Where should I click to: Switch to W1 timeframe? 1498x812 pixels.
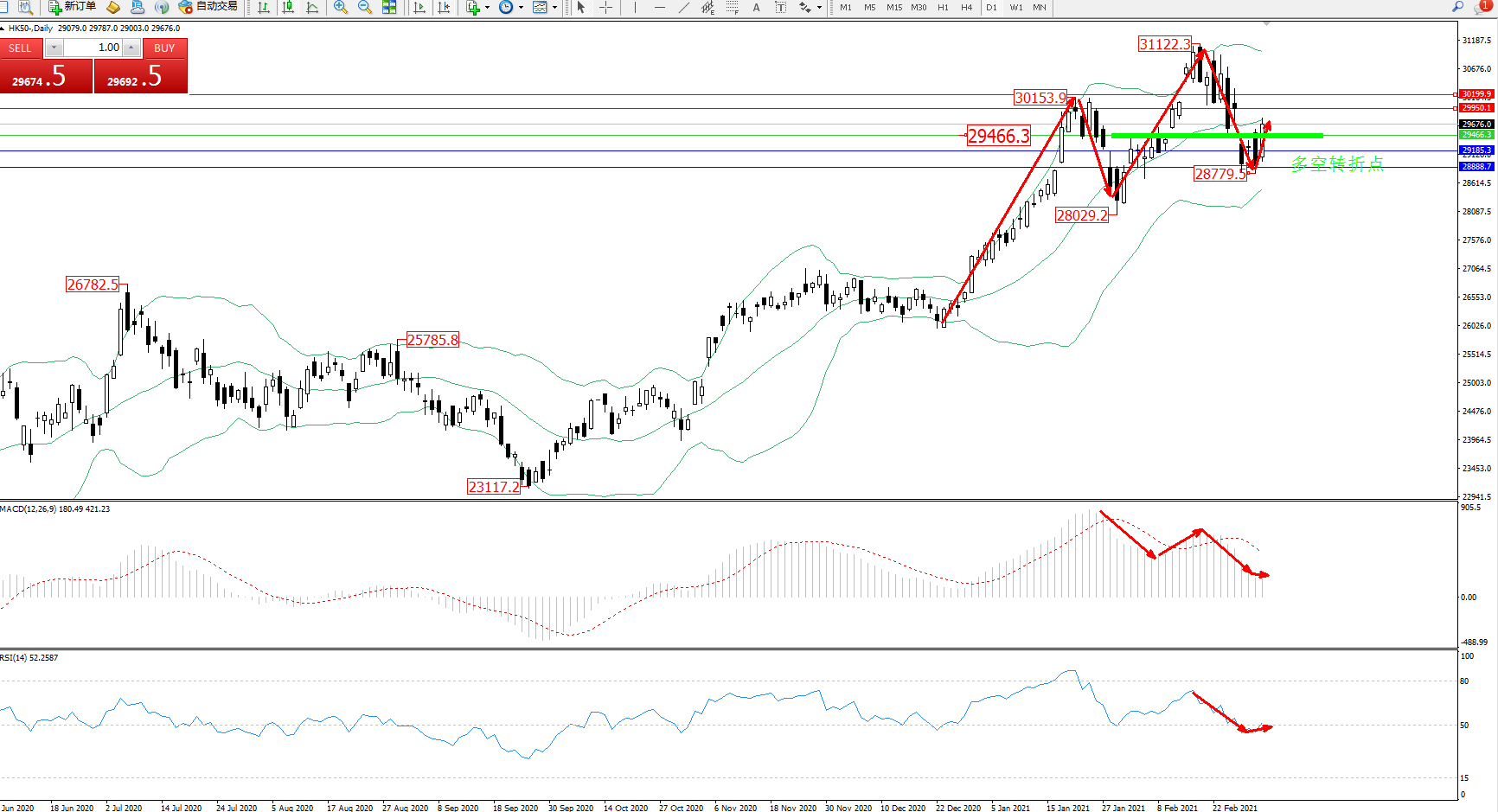tap(1015, 7)
